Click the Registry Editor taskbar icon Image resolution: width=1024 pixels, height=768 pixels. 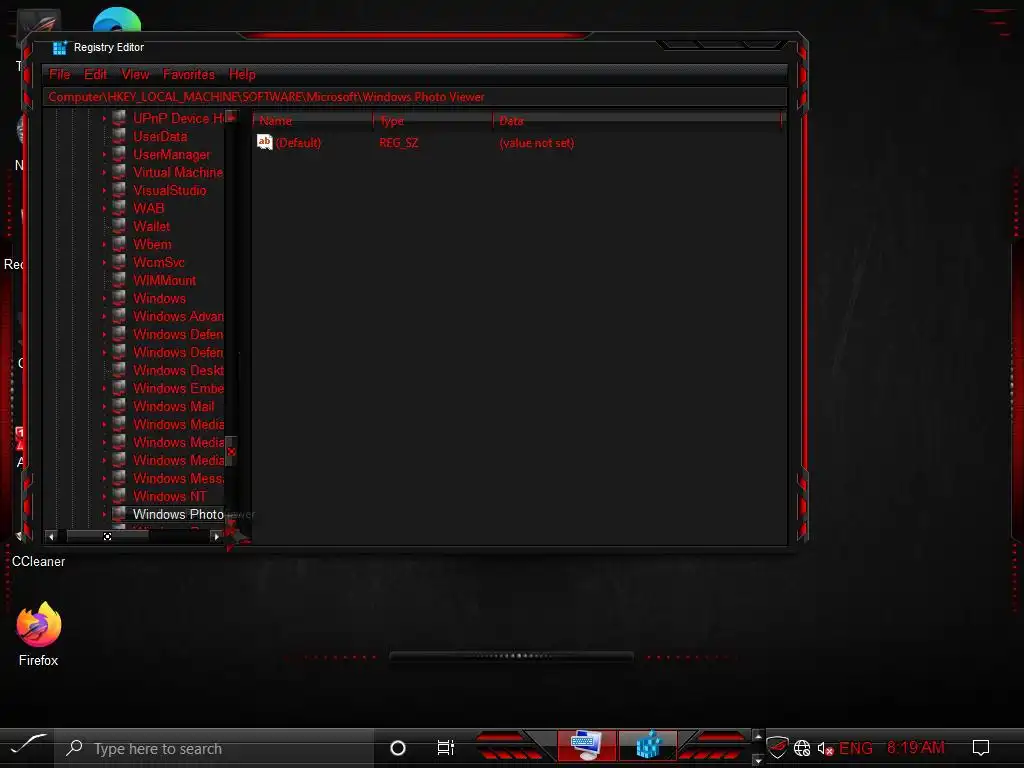tap(648, 746)
